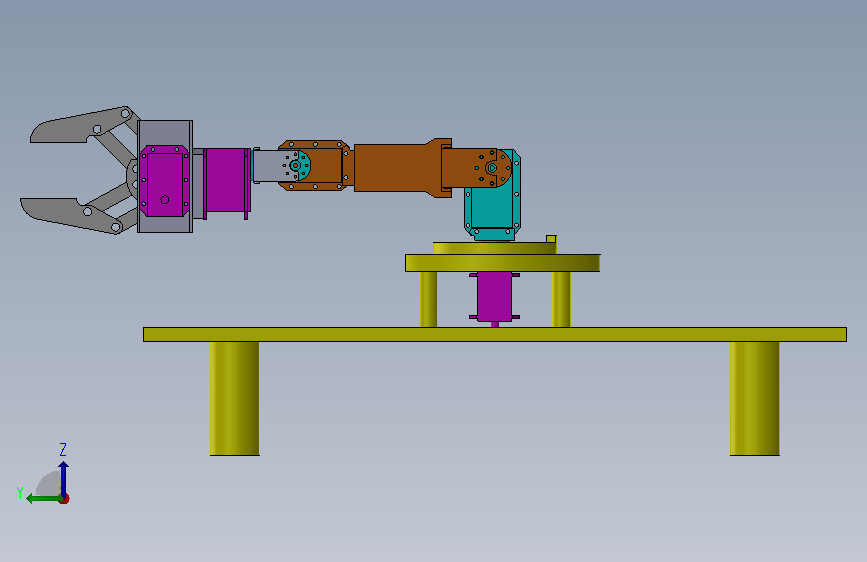This screenshot has width=867, height=562.
Task: Select the magenta base motor under the platform
Action: pyautogui.click(x=494, y=297)
